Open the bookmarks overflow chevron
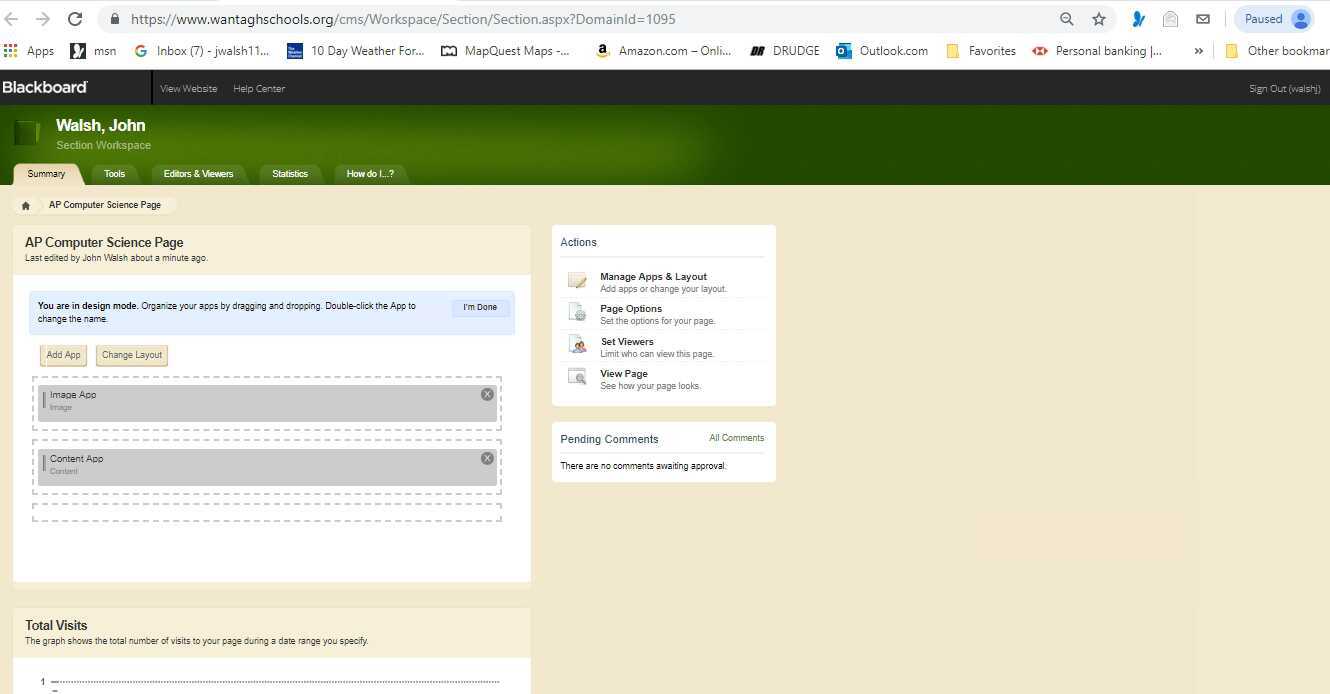This screenshot has height=694, width=1330. 1198,50
